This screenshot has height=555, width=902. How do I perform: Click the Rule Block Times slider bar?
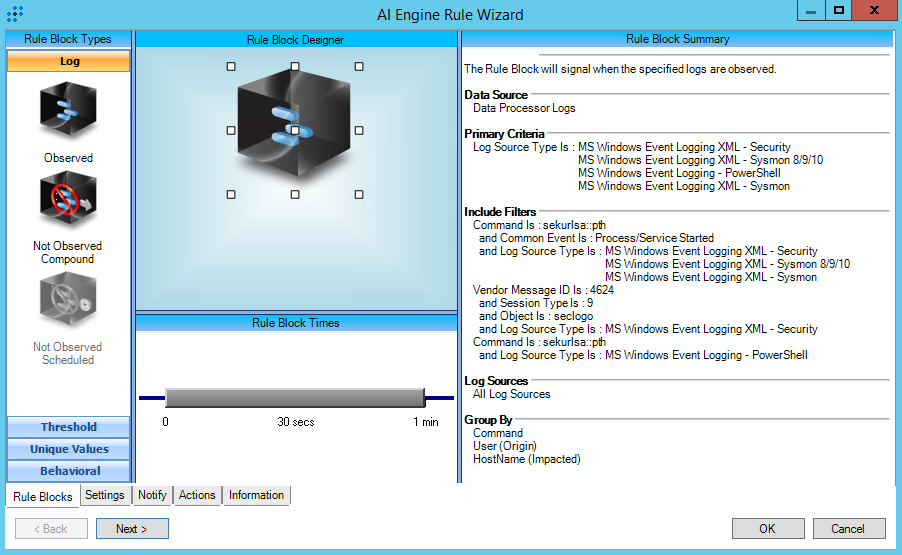(295, 398)
